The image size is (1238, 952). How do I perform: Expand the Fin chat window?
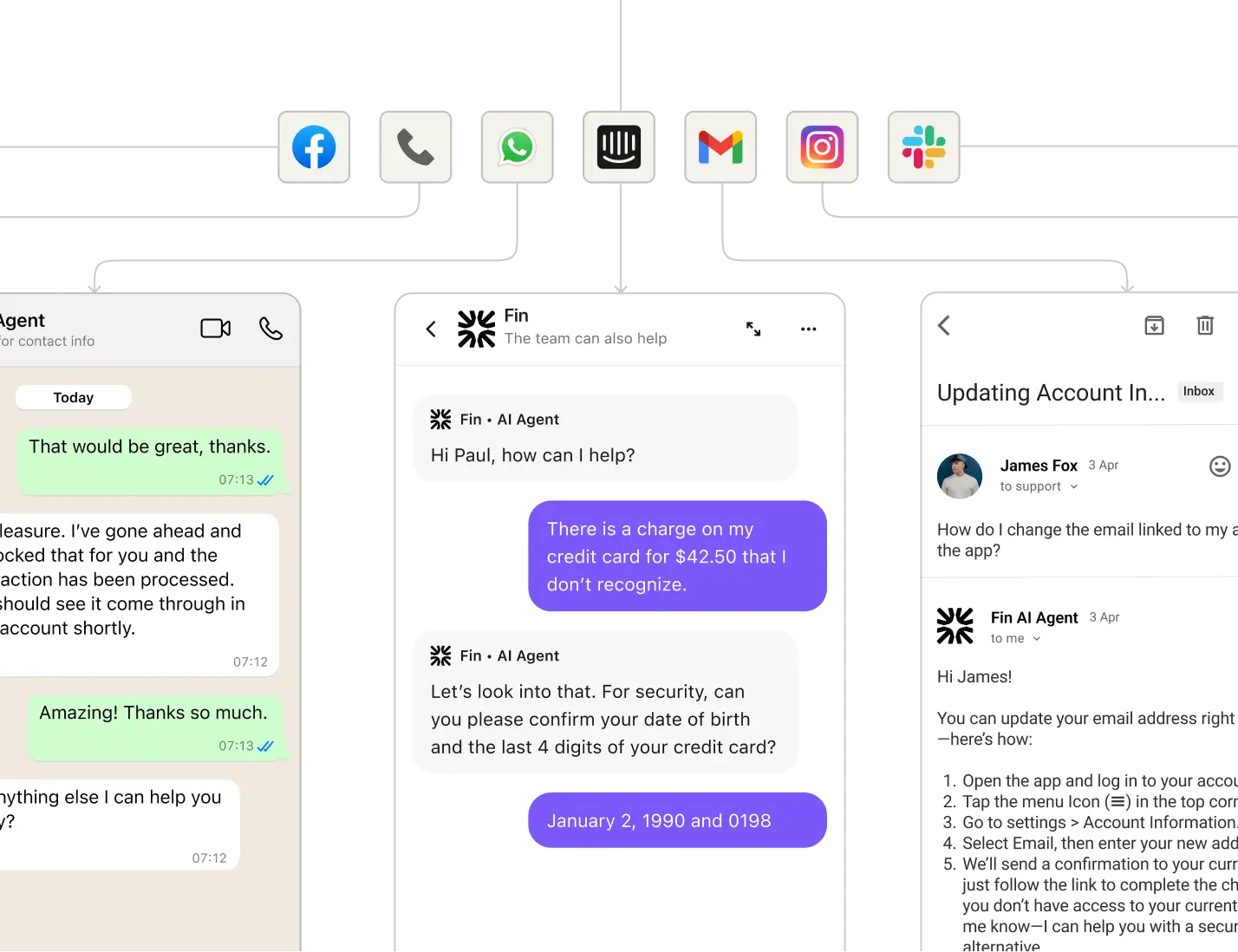pos(753,329)
